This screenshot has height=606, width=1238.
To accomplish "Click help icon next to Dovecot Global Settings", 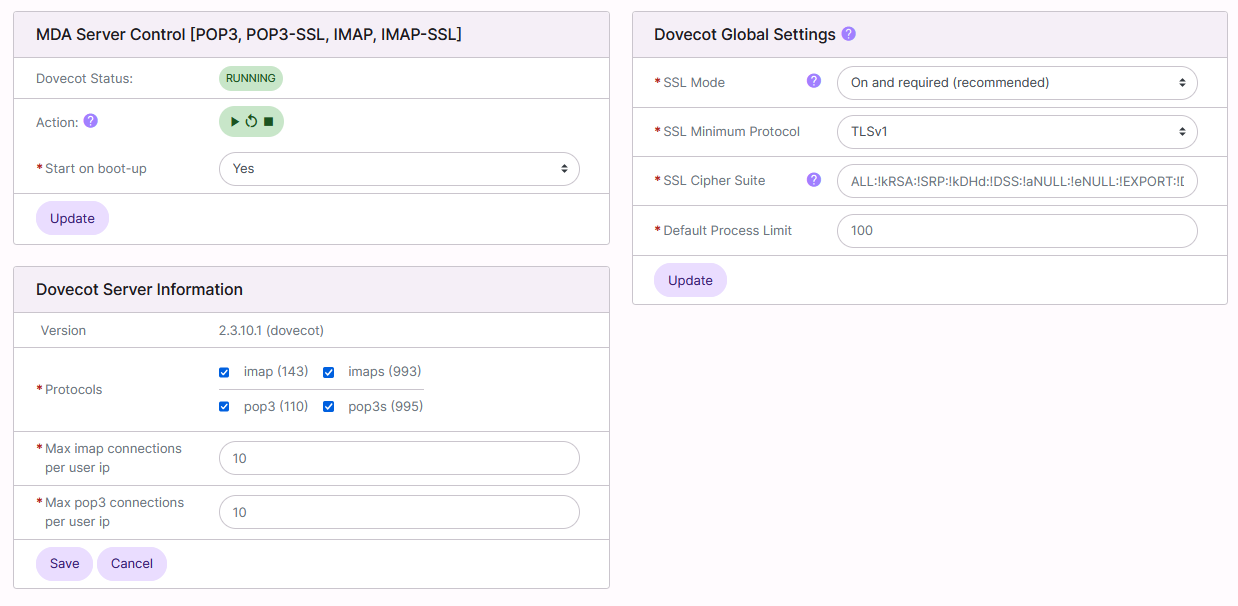I will [848, 34].
